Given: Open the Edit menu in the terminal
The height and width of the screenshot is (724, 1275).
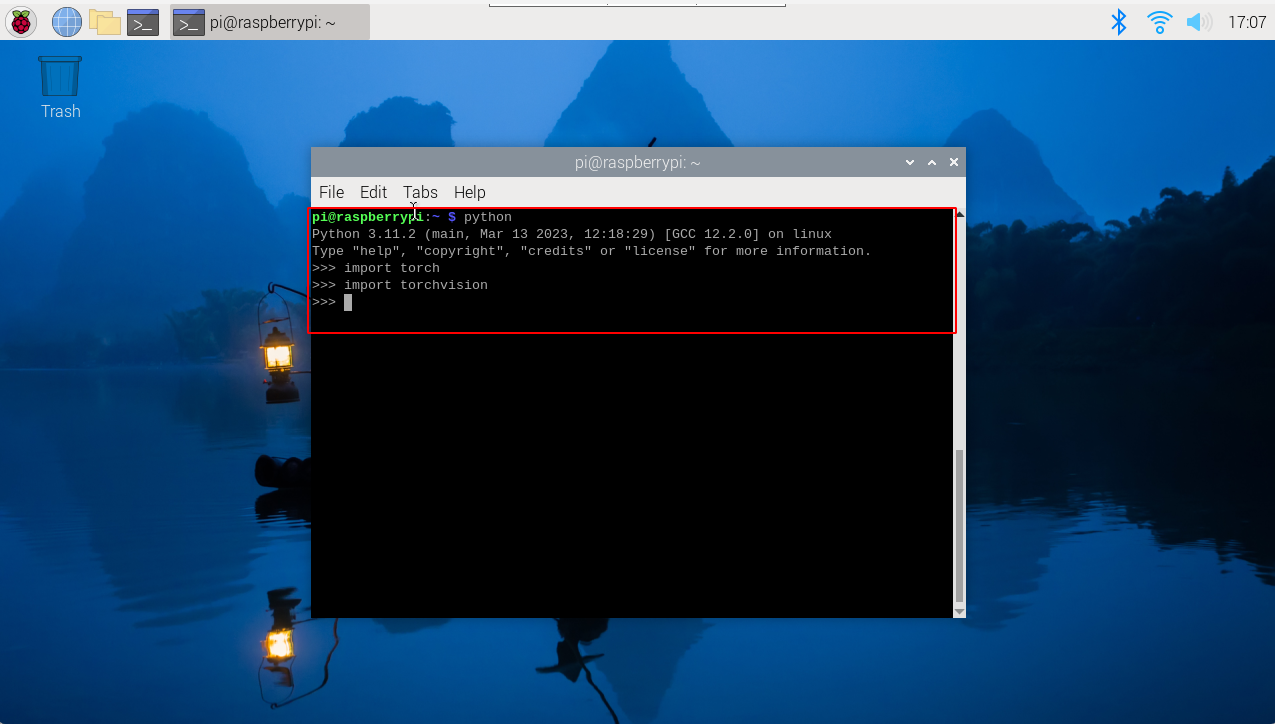Looking at the screenshot, I should click(x=373, y=192).
